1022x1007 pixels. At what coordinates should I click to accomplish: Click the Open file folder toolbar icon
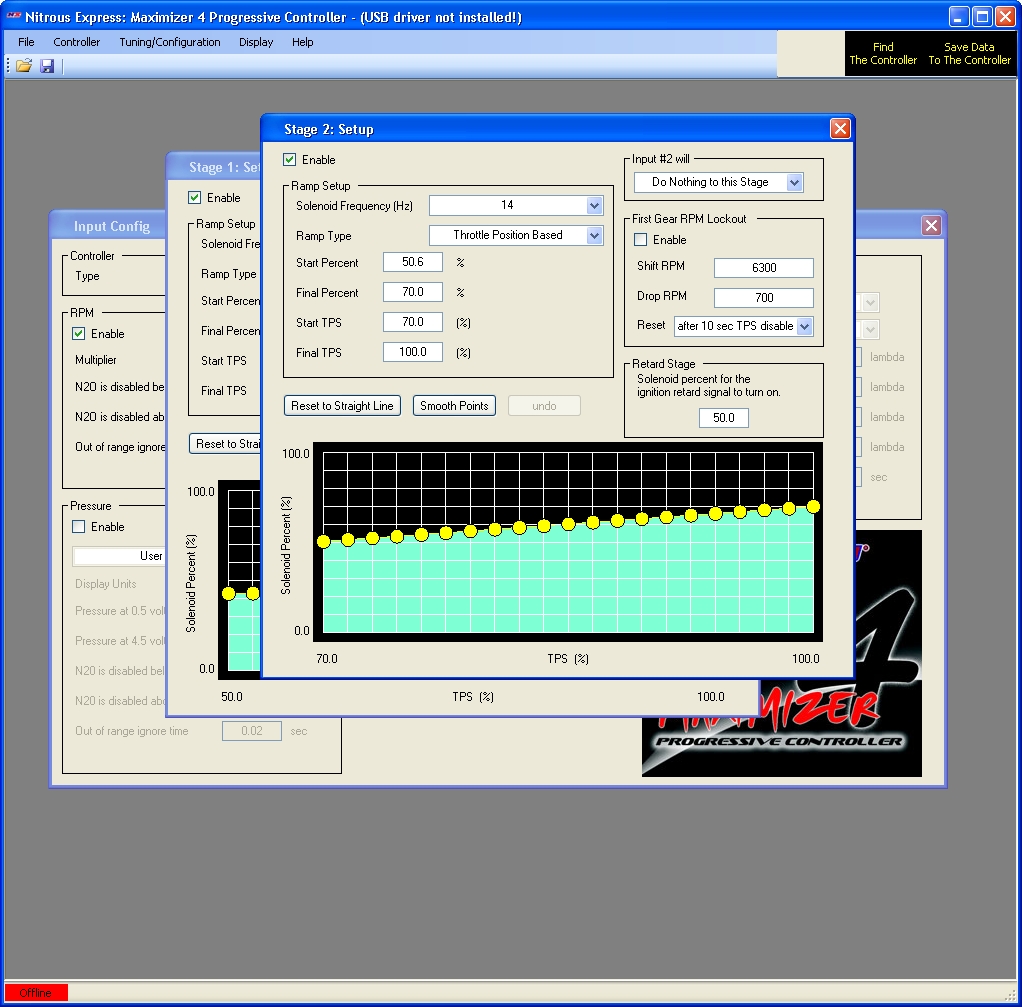tap(24, 65)
